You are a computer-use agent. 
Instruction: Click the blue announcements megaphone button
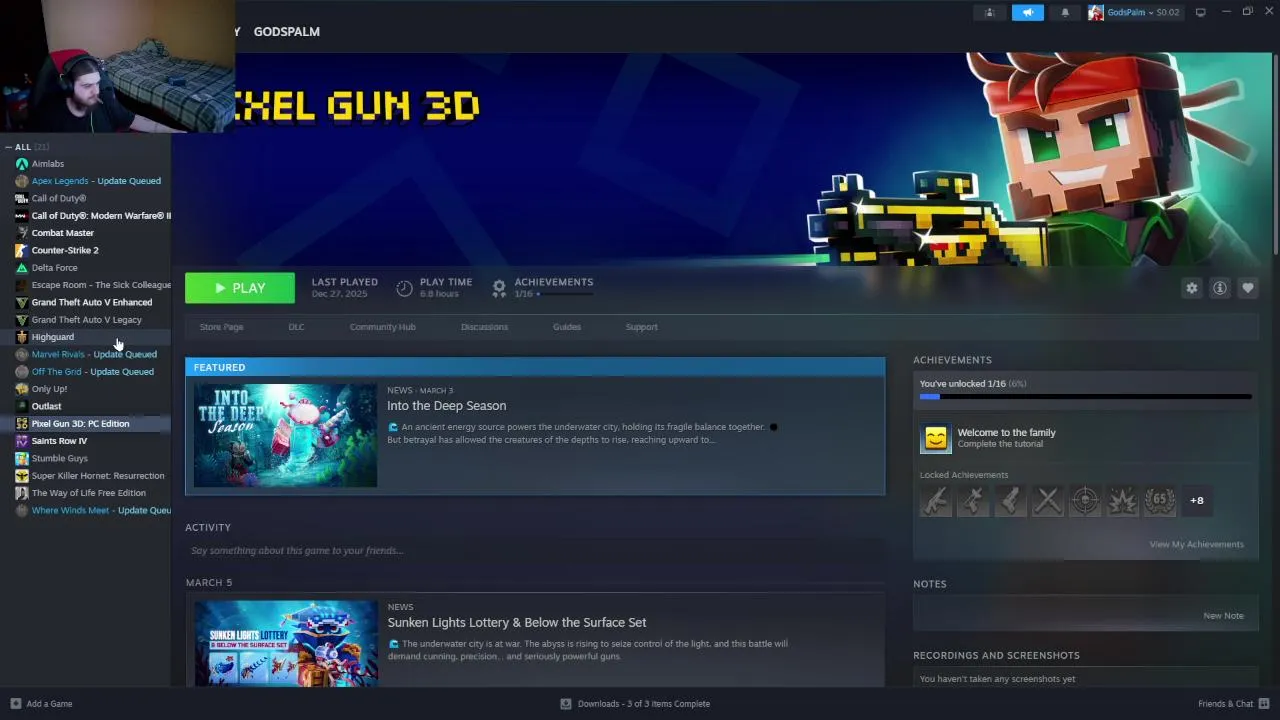(1027, 12)
